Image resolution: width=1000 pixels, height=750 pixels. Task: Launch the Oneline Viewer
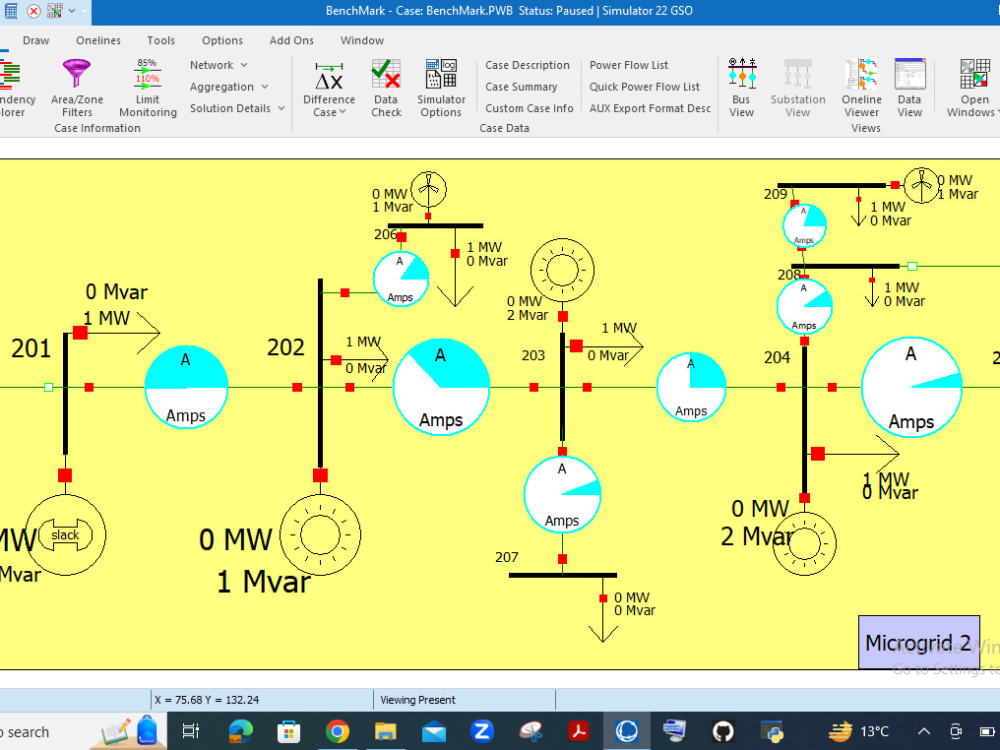pyautogui.click(x=860, y=88)
